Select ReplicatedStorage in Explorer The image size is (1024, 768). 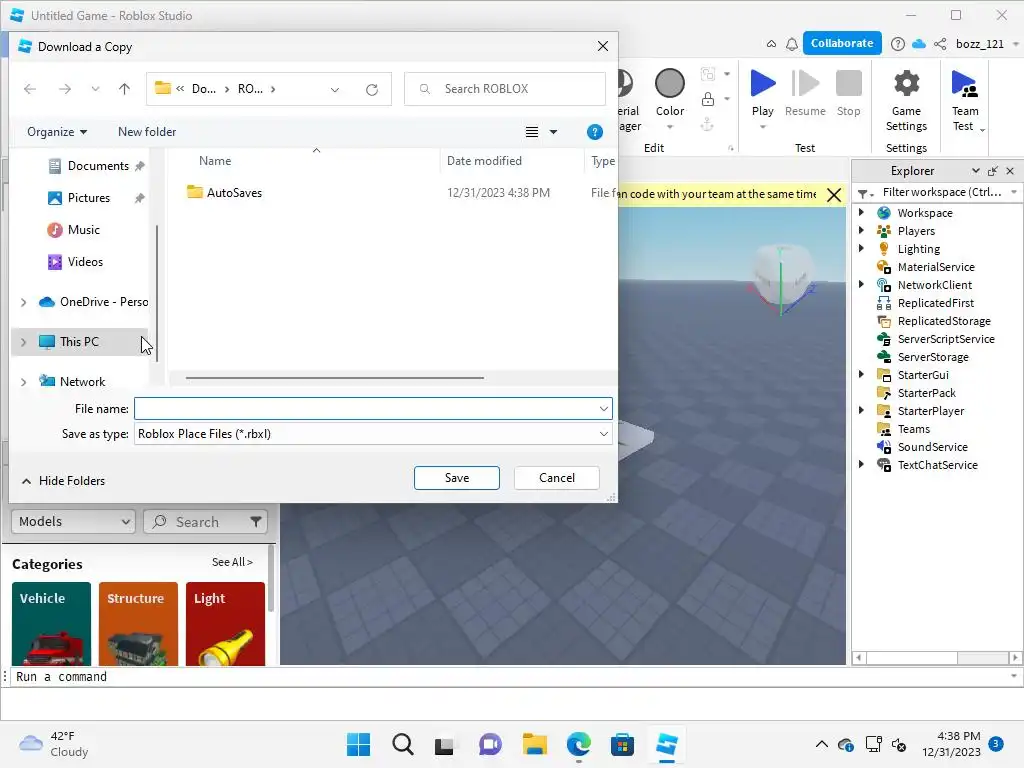coord(944,321)
